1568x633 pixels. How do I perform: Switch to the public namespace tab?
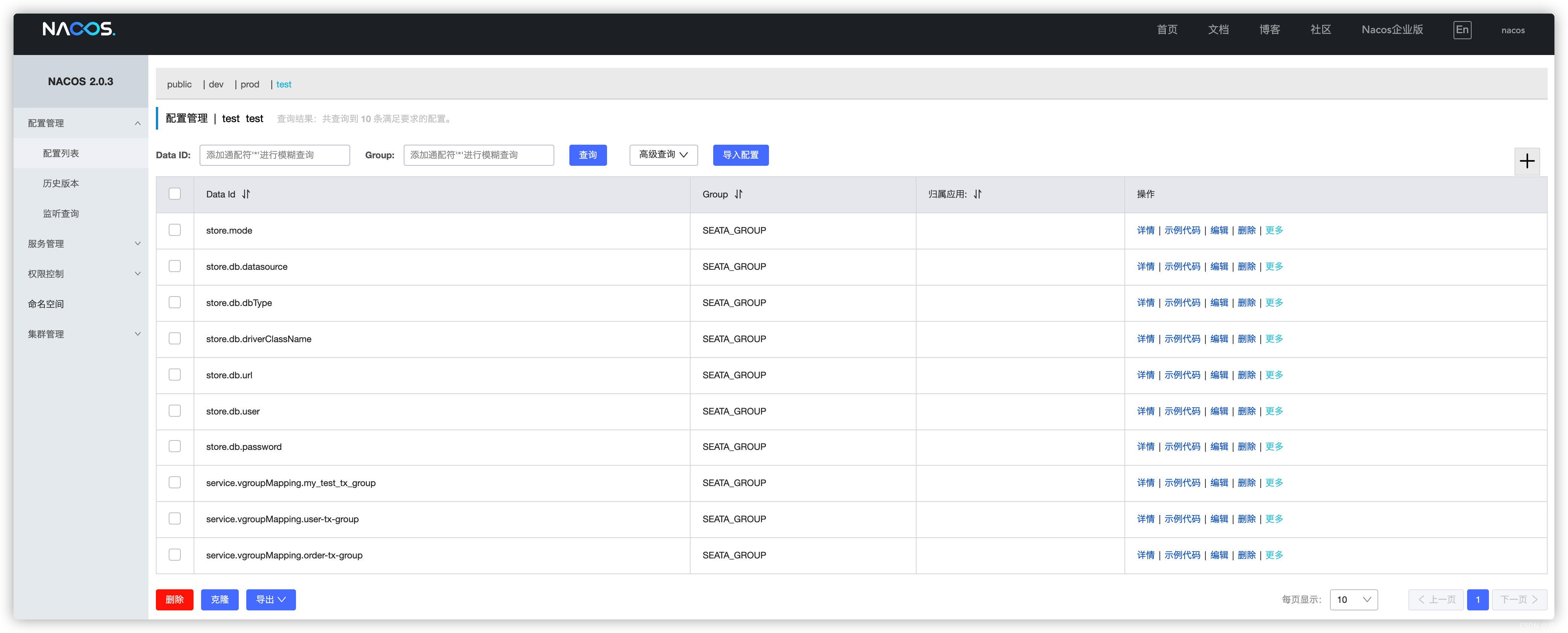click(x=179, y=84)
